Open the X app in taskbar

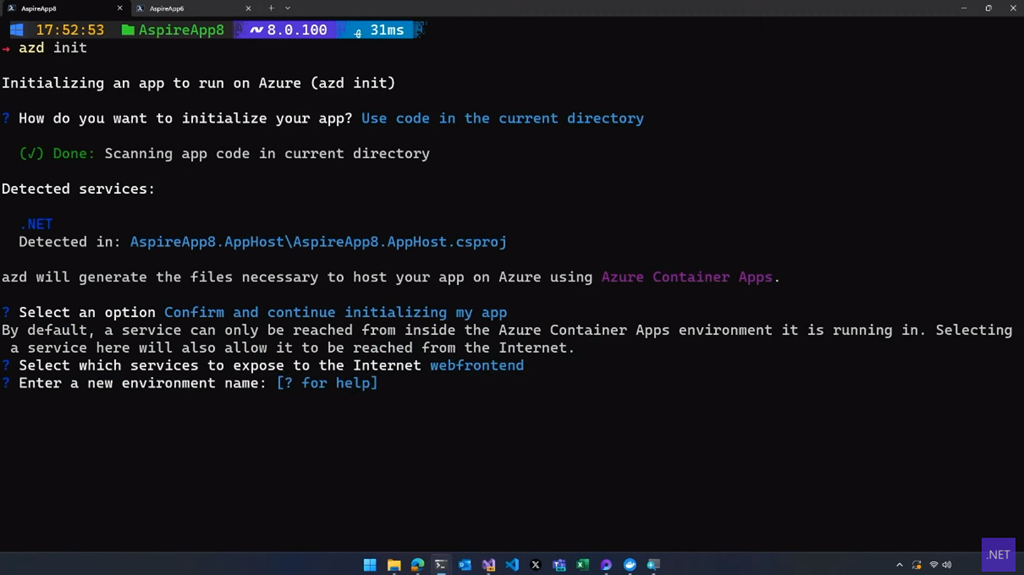535,565
